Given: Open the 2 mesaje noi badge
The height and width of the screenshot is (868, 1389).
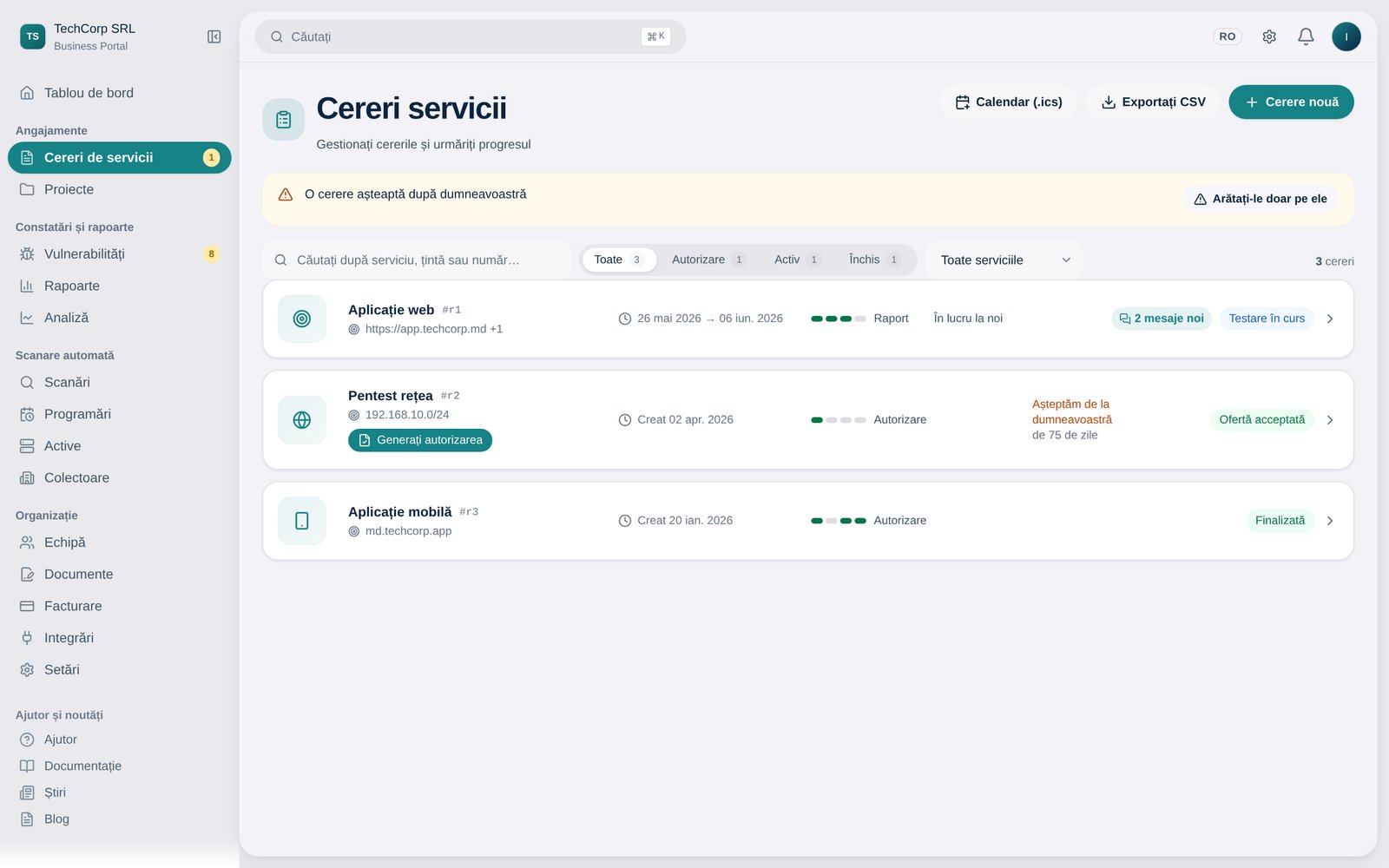Looking at the screenshot, I should coord(1162,319).
